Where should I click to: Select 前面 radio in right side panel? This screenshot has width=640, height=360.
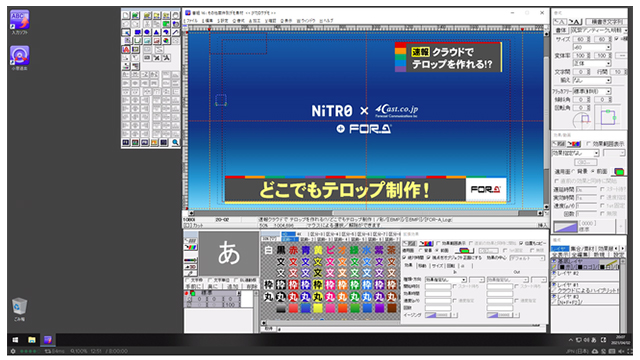click(593, 171)
